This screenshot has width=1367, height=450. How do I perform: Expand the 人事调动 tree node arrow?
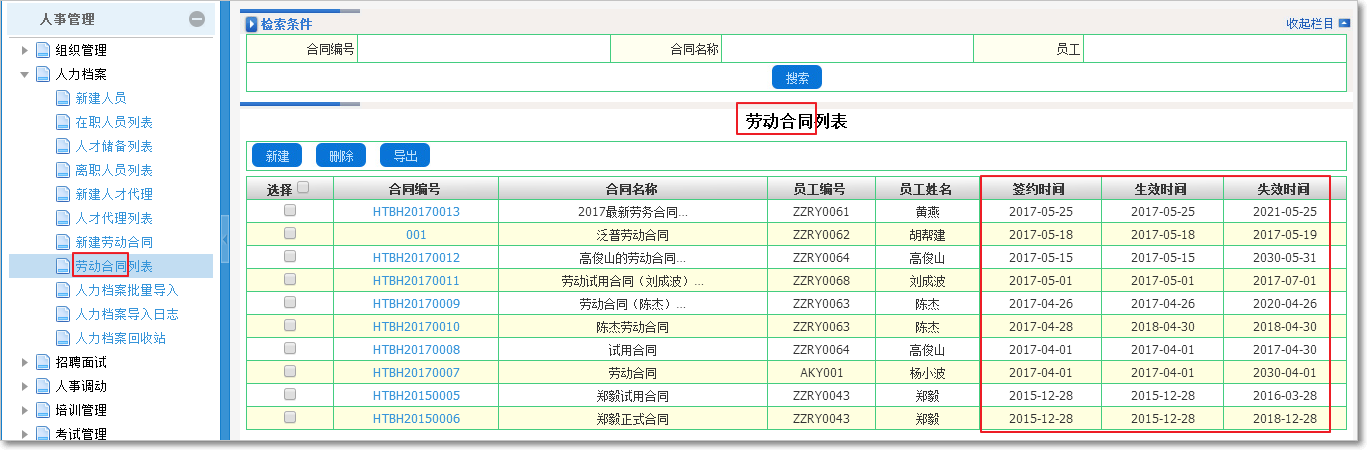25,386
